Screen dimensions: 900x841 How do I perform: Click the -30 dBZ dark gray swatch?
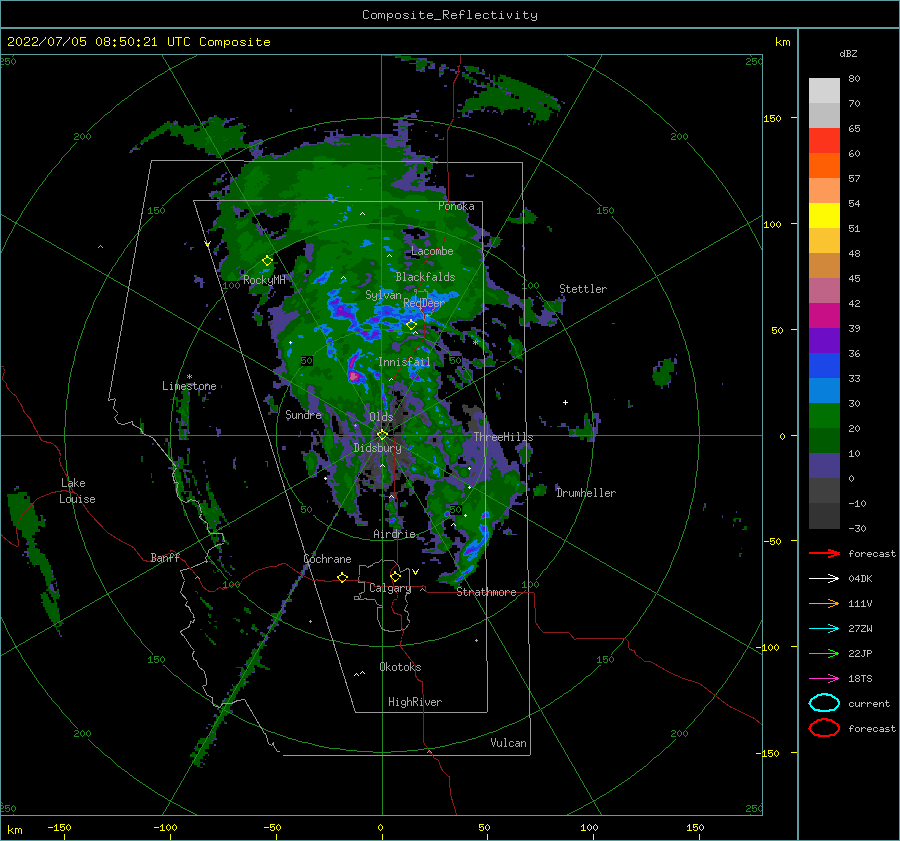[x=824, y=516]
